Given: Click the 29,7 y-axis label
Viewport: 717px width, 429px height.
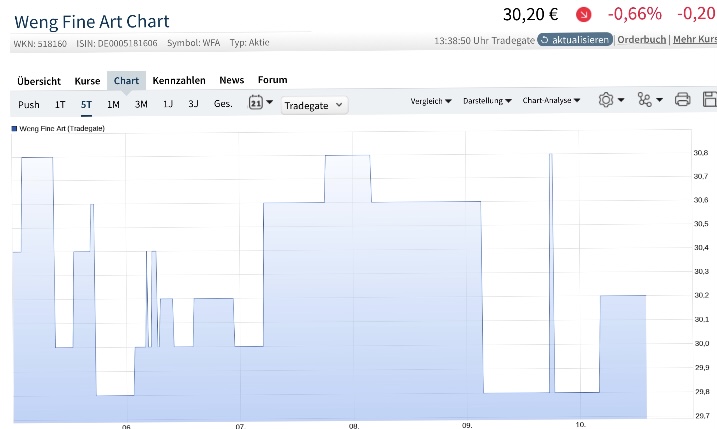Looking at the screenshot, I should pos(702,416).
